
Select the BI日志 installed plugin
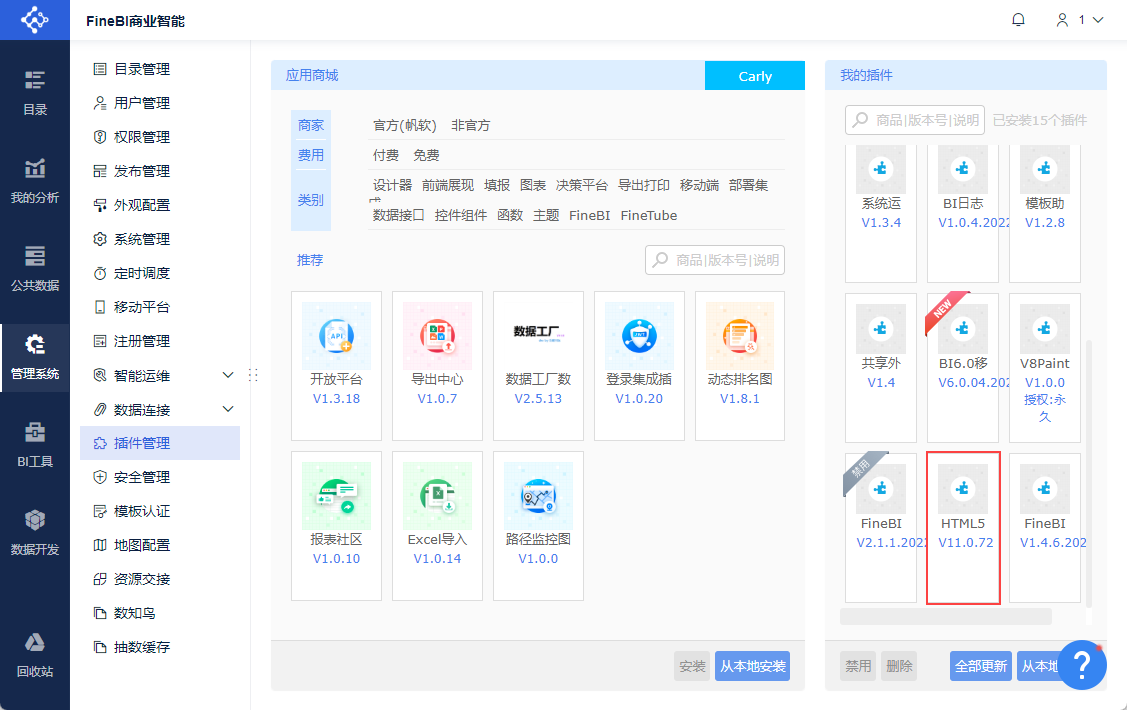[x=963, y=213]
